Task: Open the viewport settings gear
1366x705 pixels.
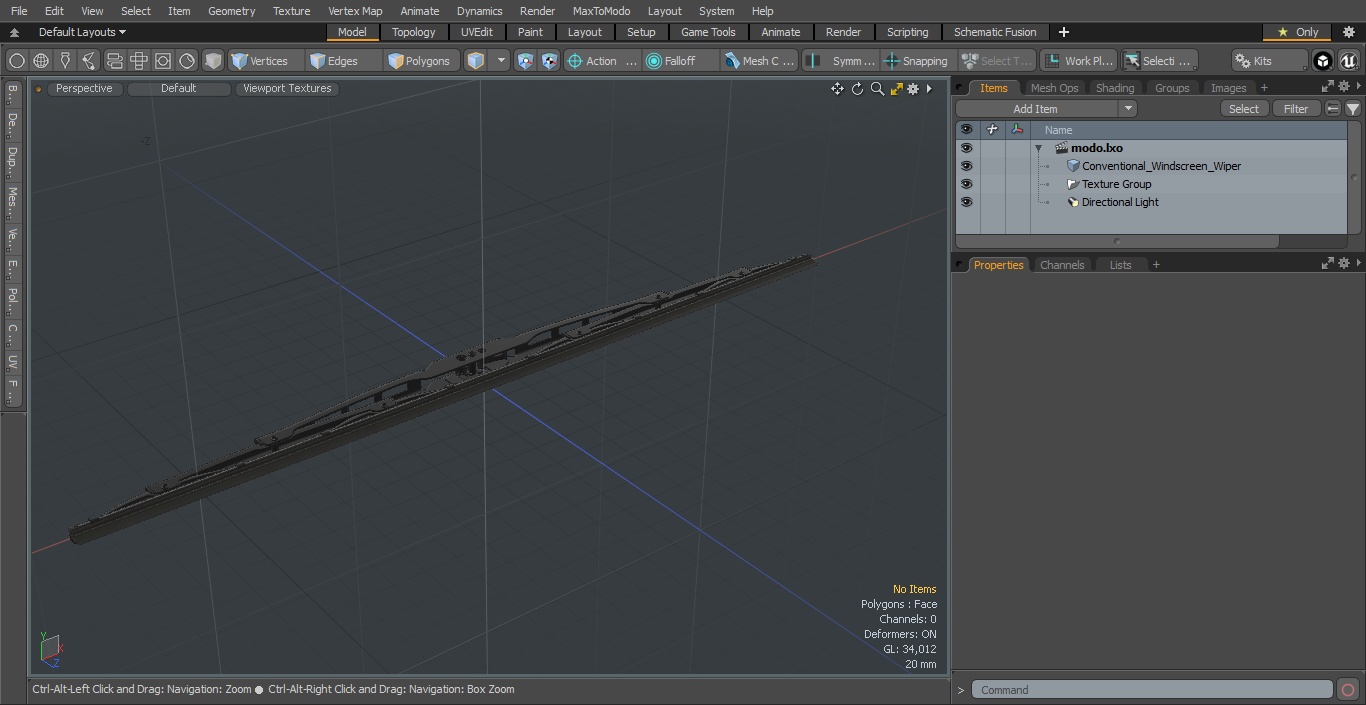Action: [913, 89]
